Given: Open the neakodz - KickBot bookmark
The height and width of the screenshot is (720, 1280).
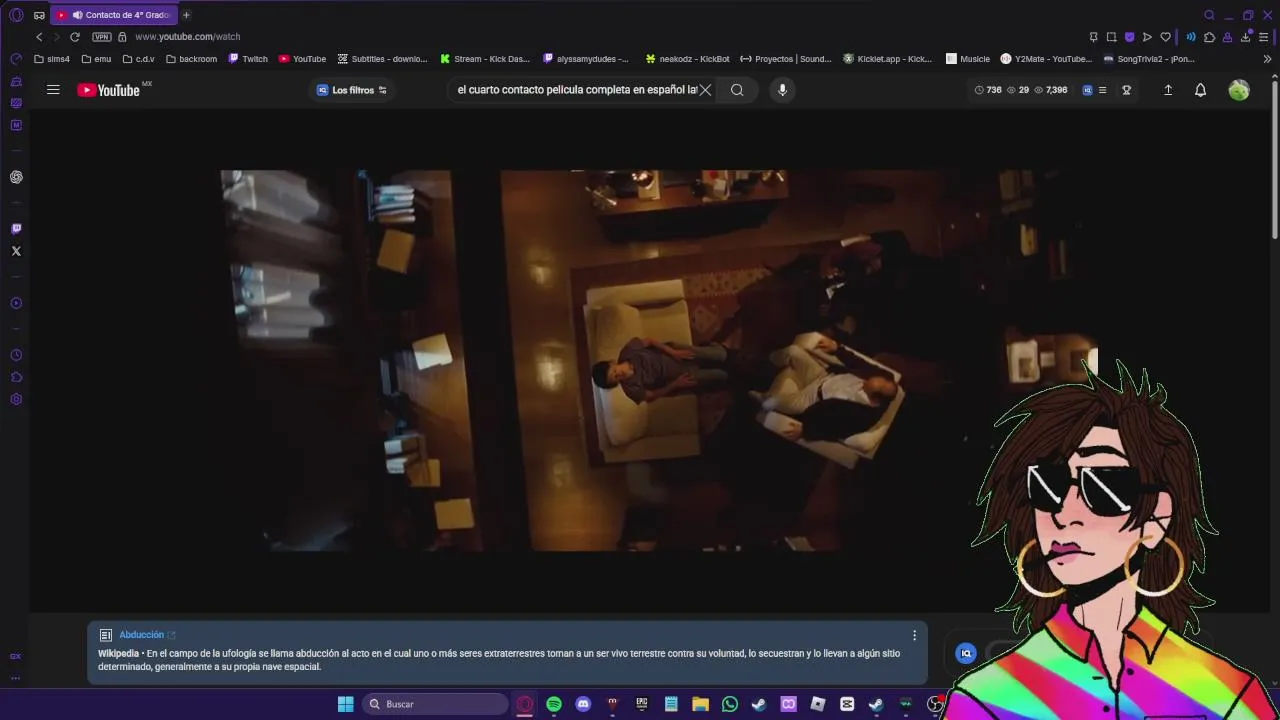Looking at the screenshot, I should tap(687, 59).
